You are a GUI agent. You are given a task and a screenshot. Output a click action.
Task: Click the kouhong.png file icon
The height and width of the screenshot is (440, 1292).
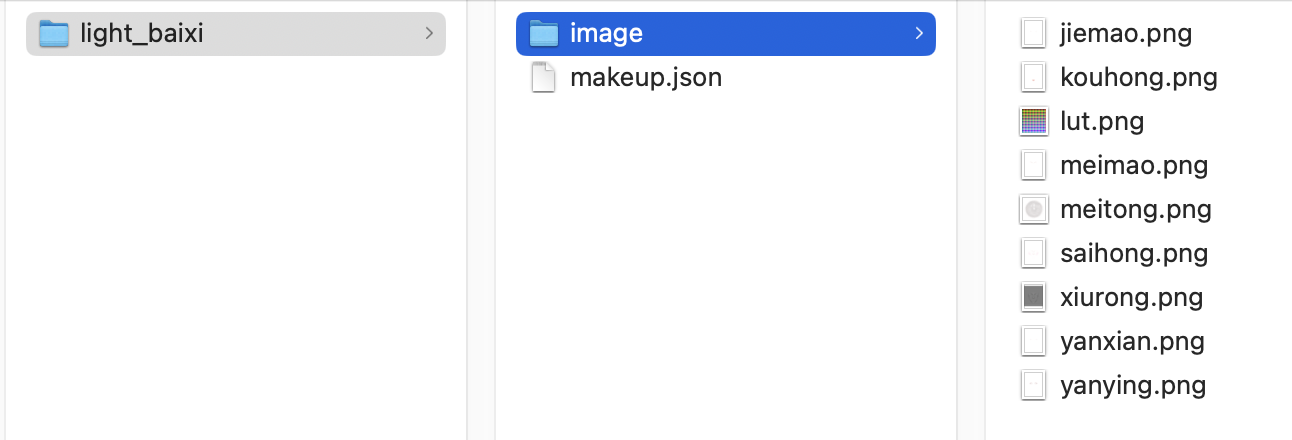tap(1033, 78)
